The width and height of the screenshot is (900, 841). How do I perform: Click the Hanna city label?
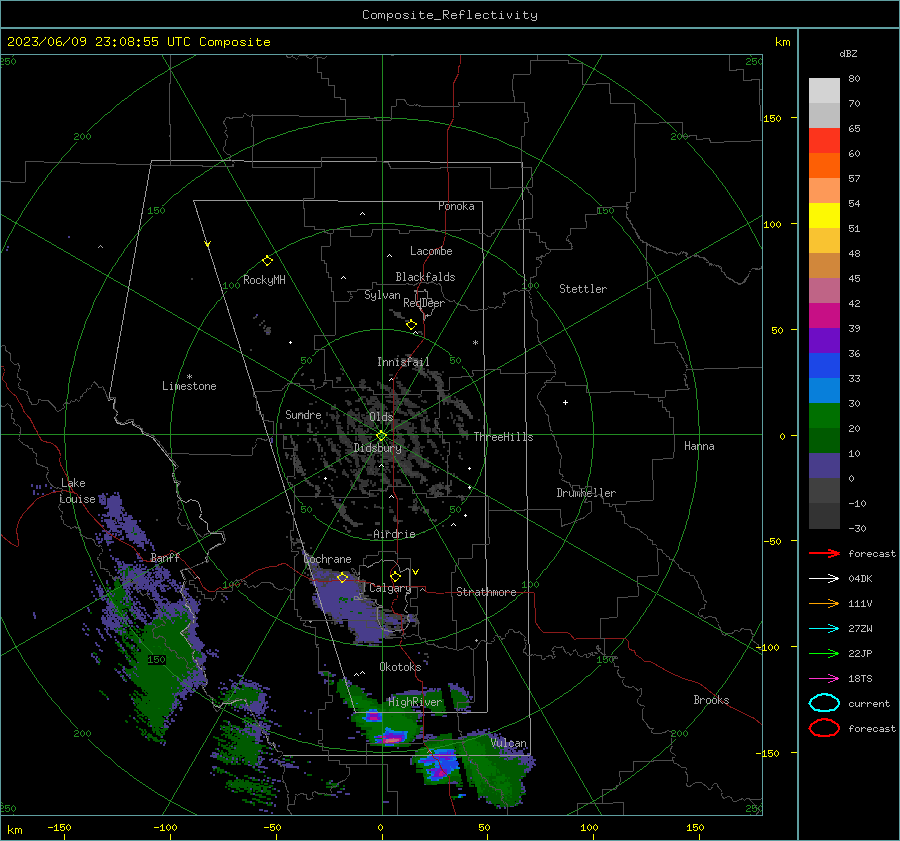click(x=699, y=446)
